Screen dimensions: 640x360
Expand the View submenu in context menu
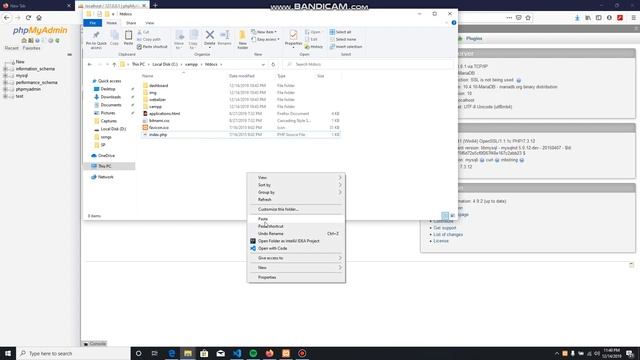[x=296, y=178]
